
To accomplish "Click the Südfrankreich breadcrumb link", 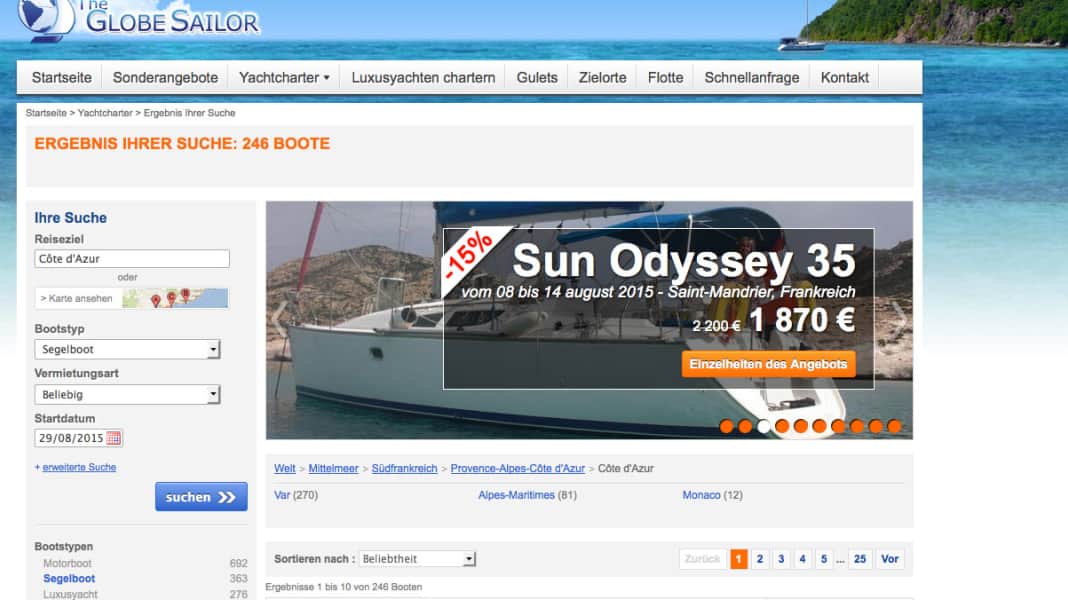I will tap(405, 469).
